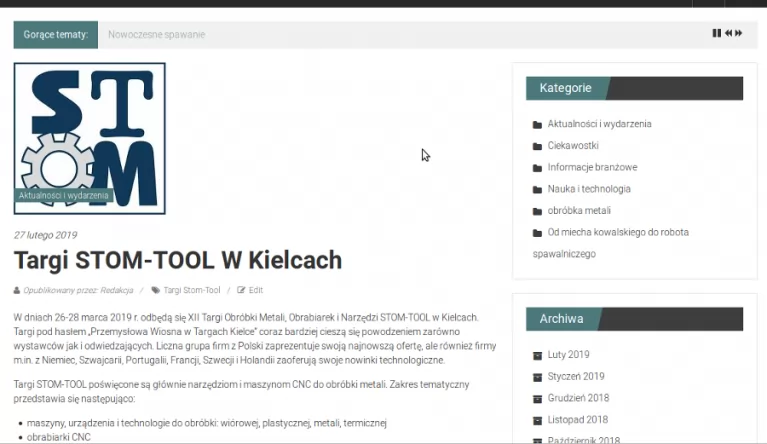Image resolution: width=767 pixels, height=444 pixels.
Task: Click the Gorące tematy label
Action: [56, 35]
